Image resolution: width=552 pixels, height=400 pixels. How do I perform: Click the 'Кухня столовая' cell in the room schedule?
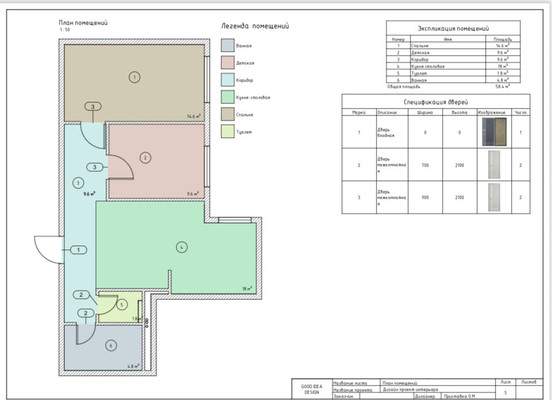(448, 66)
